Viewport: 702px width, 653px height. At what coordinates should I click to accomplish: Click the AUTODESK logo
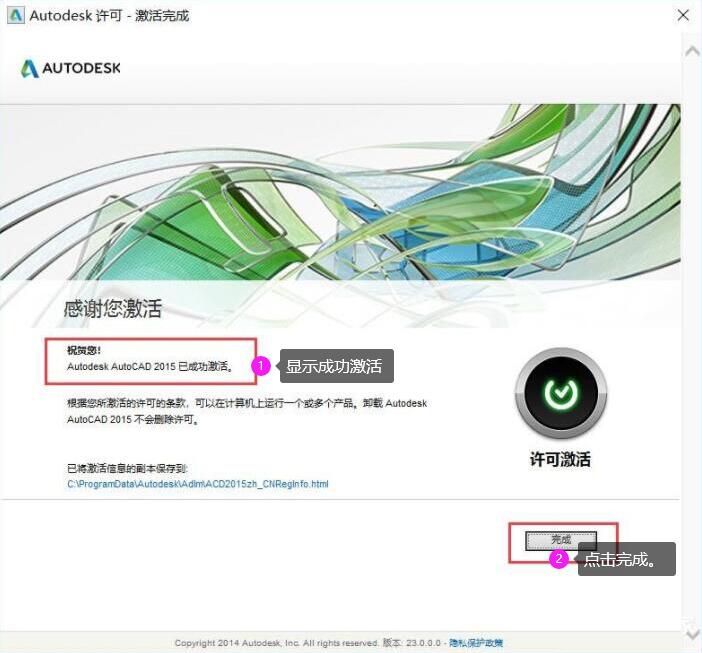71,68
